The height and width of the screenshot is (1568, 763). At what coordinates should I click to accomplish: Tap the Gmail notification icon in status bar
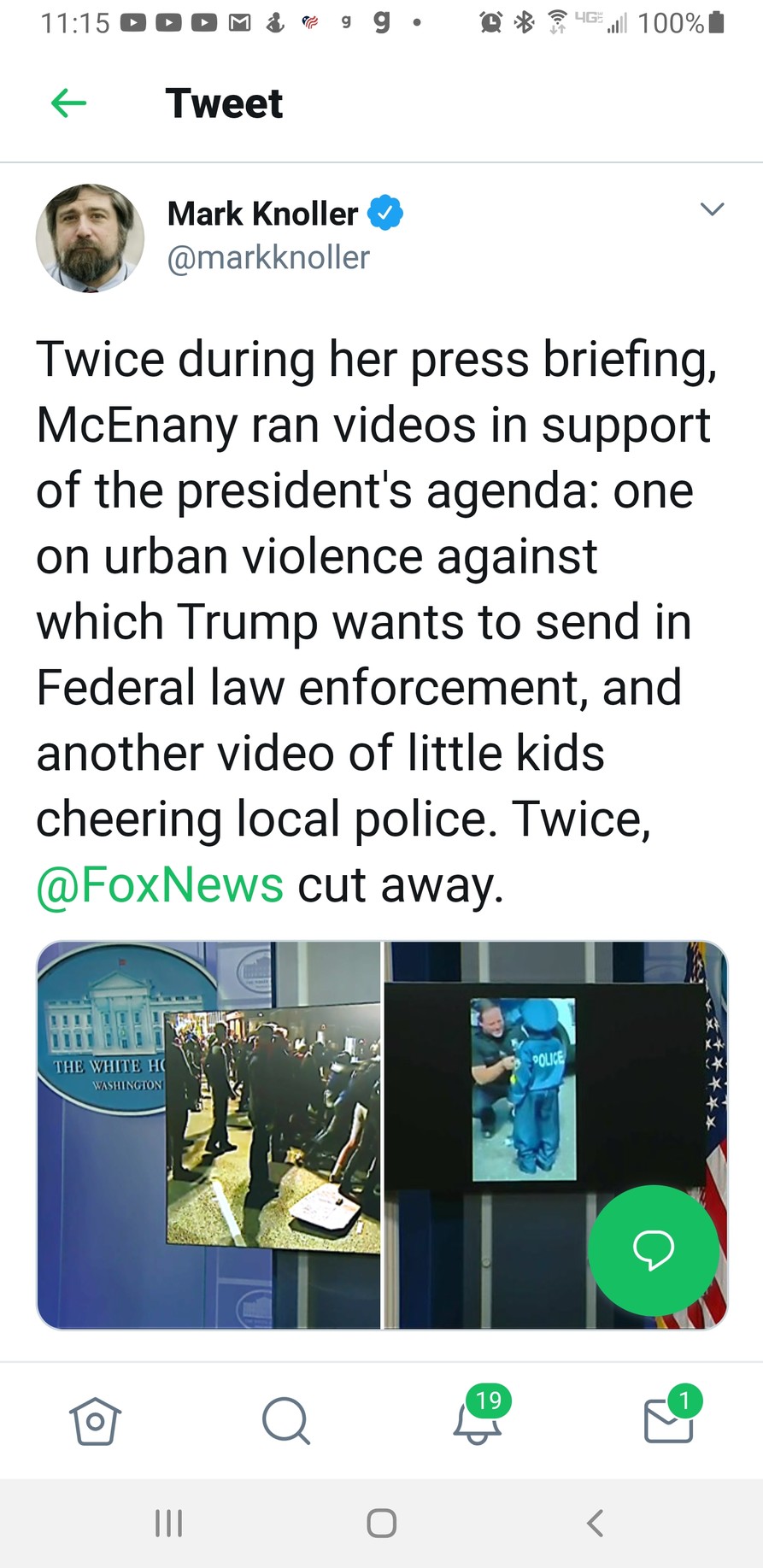240,23
